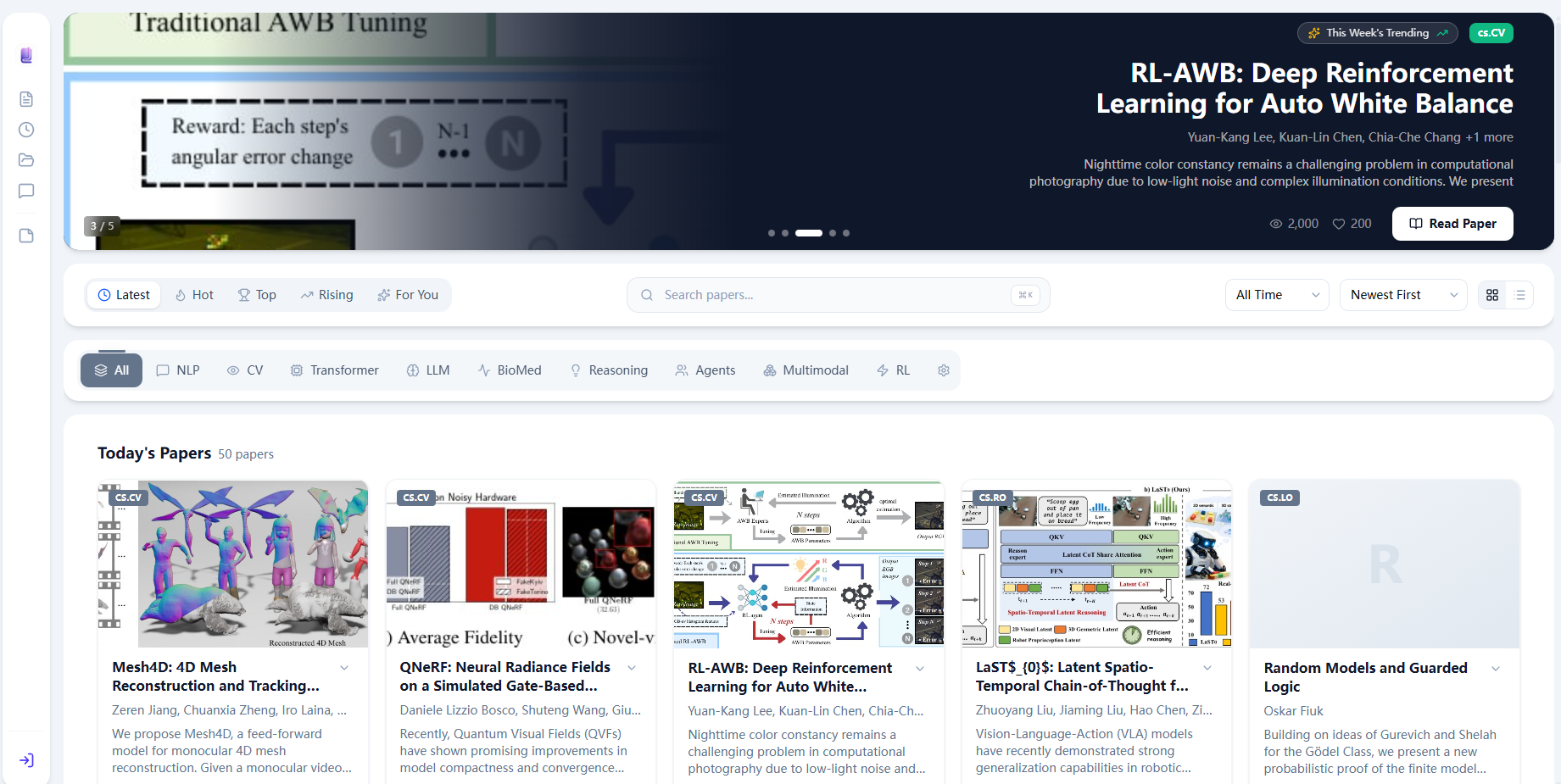The image size is (1561, 784).
Task: Switch to grid view layout
Action: point(1492,295)
